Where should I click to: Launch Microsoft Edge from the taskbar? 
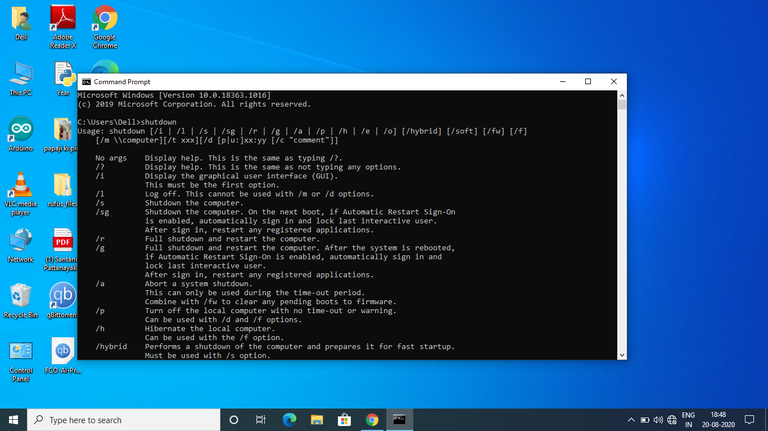click(x=289, y=420)
